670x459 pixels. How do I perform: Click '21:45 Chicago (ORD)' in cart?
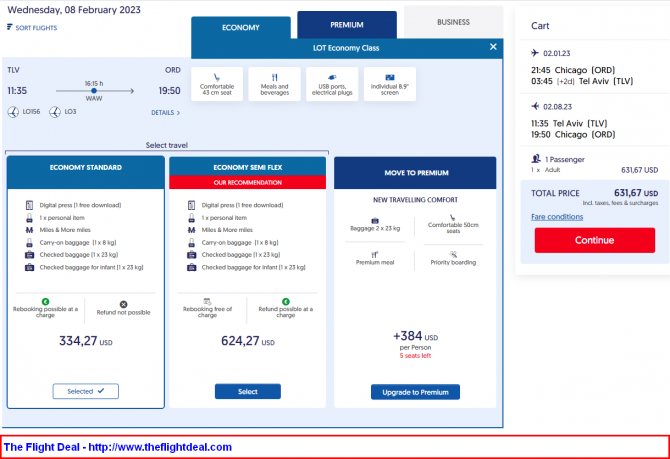(573, 70)
